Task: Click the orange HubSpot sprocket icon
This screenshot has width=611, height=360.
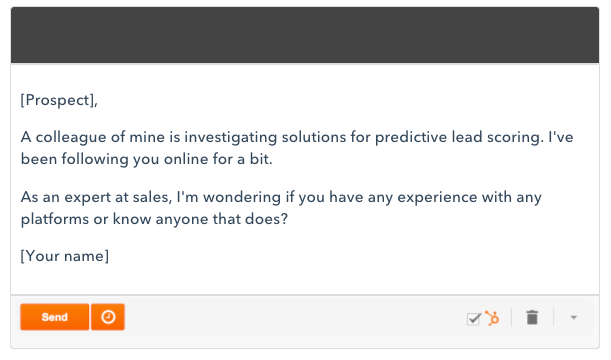Action: click(492, 318)
